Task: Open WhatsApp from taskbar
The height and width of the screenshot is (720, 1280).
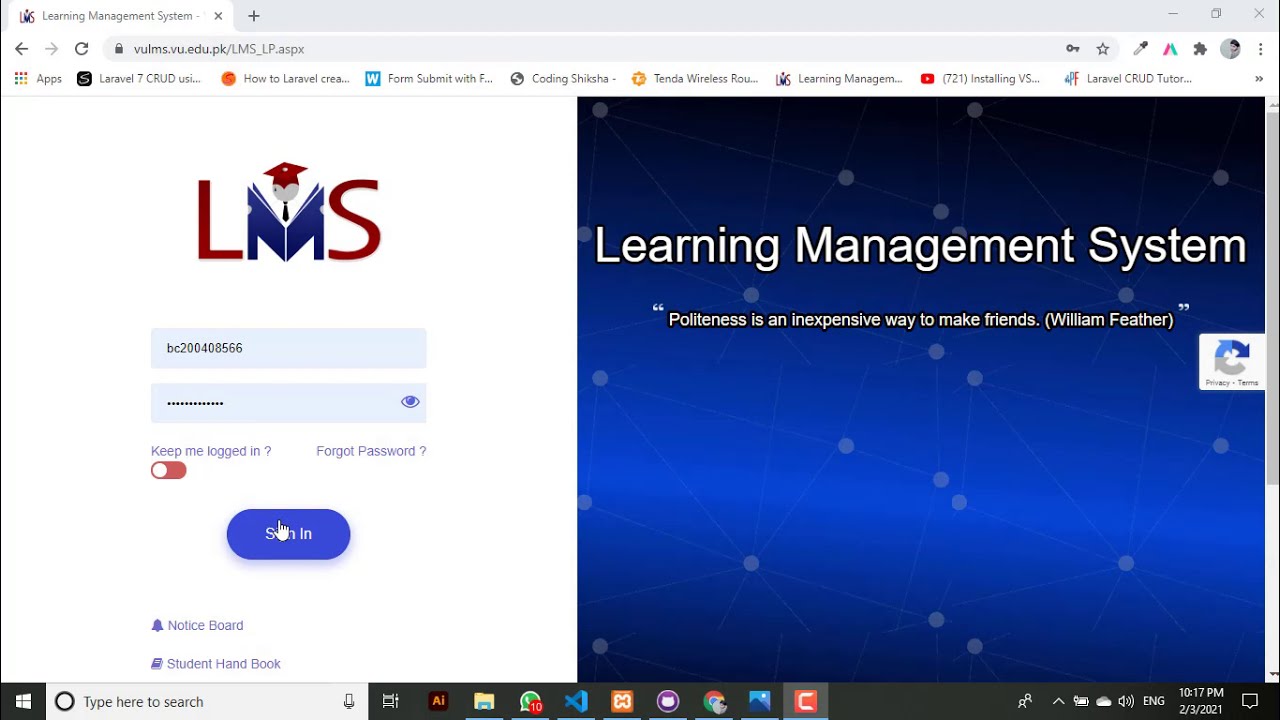Action: pyautogui.click(x=530, y=702)
